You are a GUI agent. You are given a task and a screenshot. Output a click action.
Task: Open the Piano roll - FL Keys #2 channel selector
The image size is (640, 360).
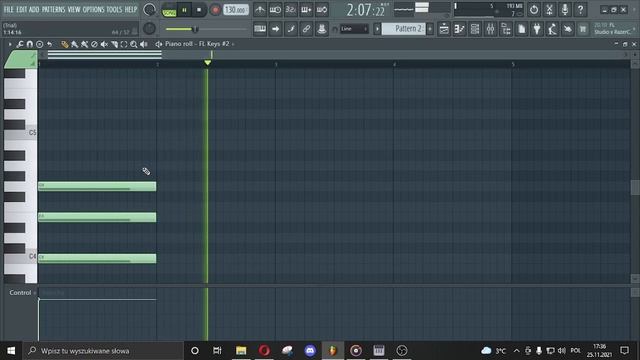click(200, 44)
